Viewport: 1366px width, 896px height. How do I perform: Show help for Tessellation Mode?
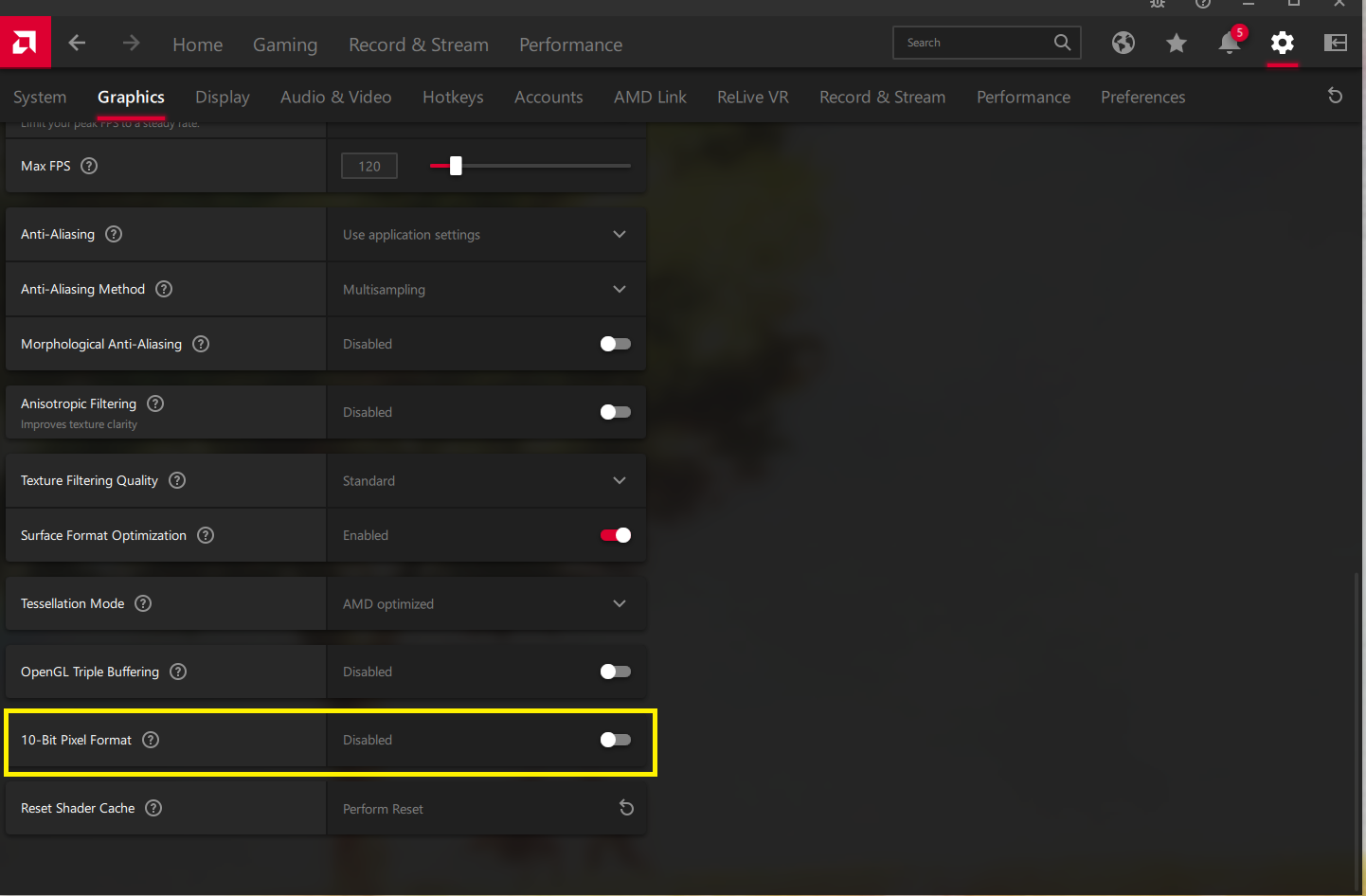tap(143, 603)
